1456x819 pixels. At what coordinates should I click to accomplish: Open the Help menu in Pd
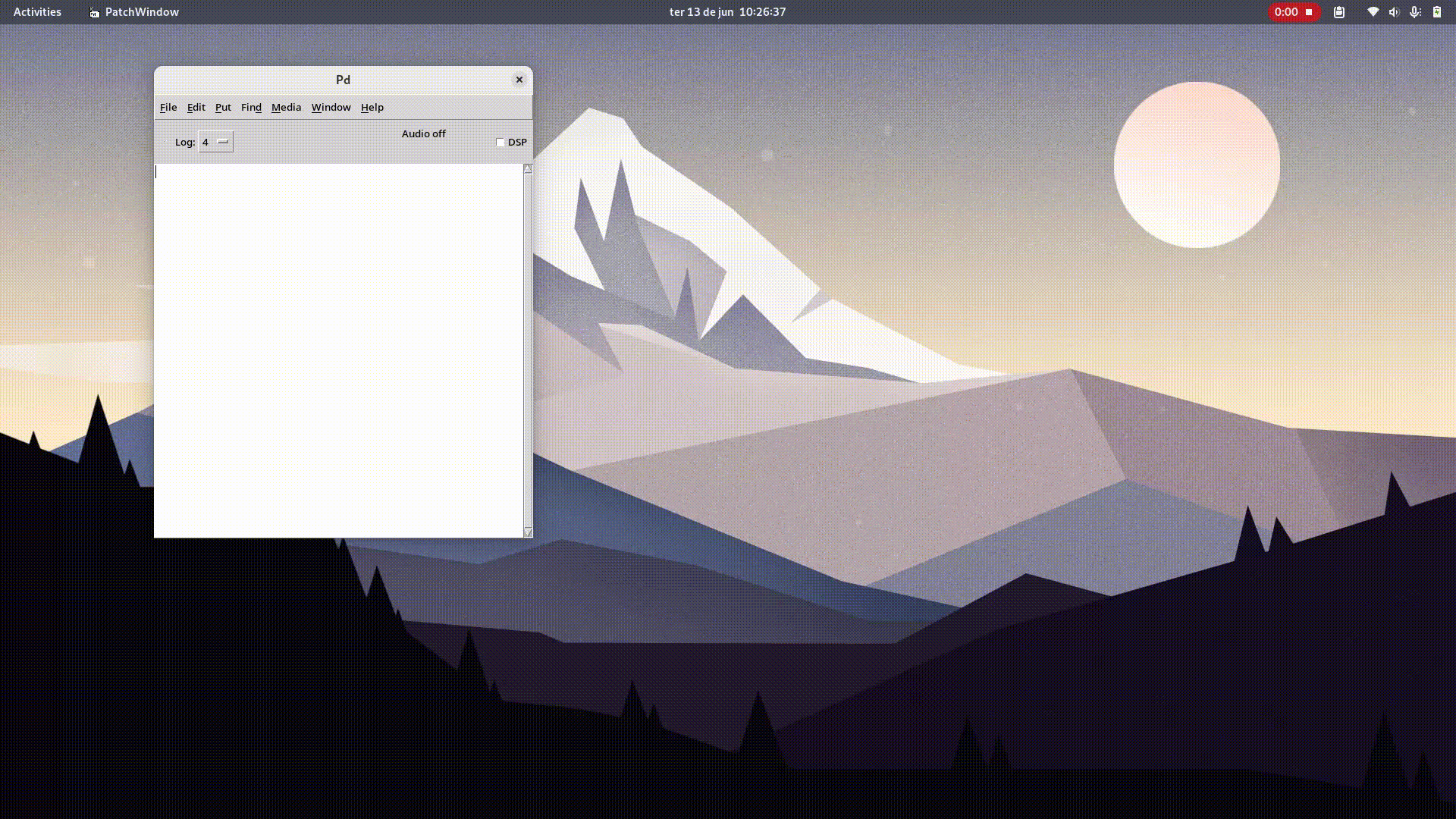click(372, 107)
